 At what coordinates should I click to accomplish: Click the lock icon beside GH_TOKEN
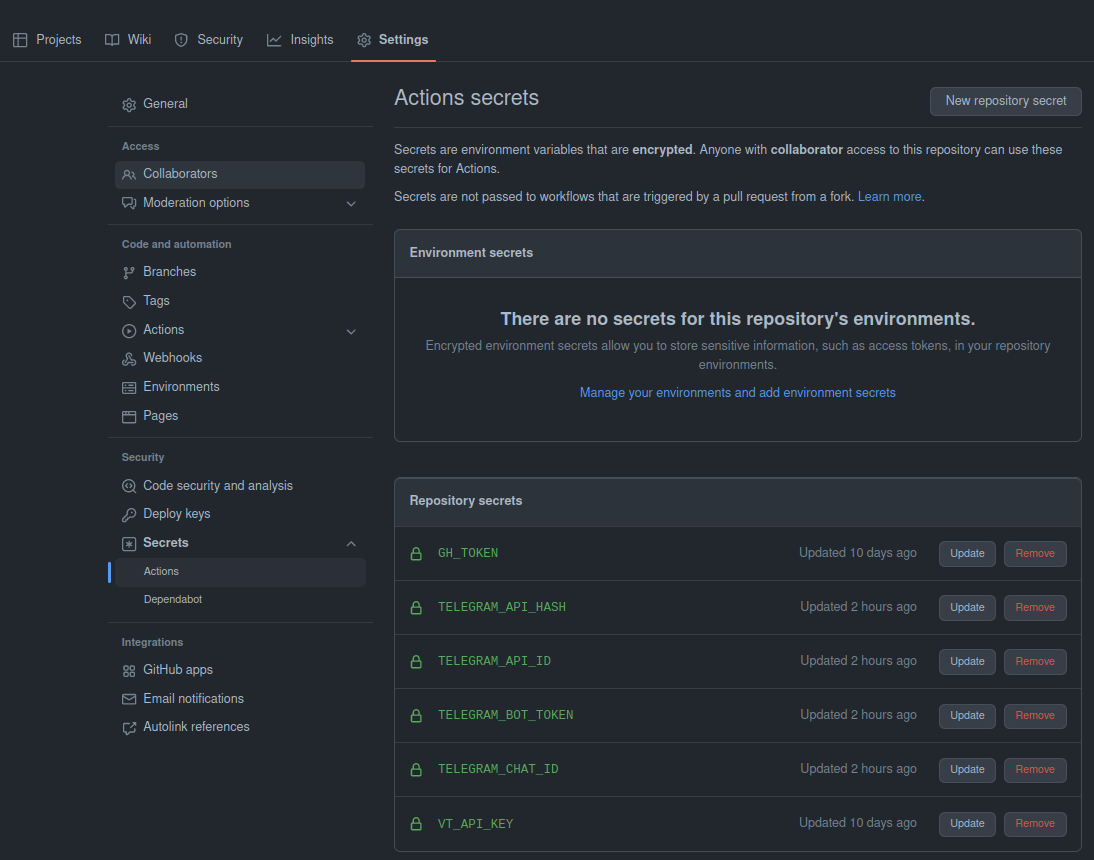tap(416, 553)
